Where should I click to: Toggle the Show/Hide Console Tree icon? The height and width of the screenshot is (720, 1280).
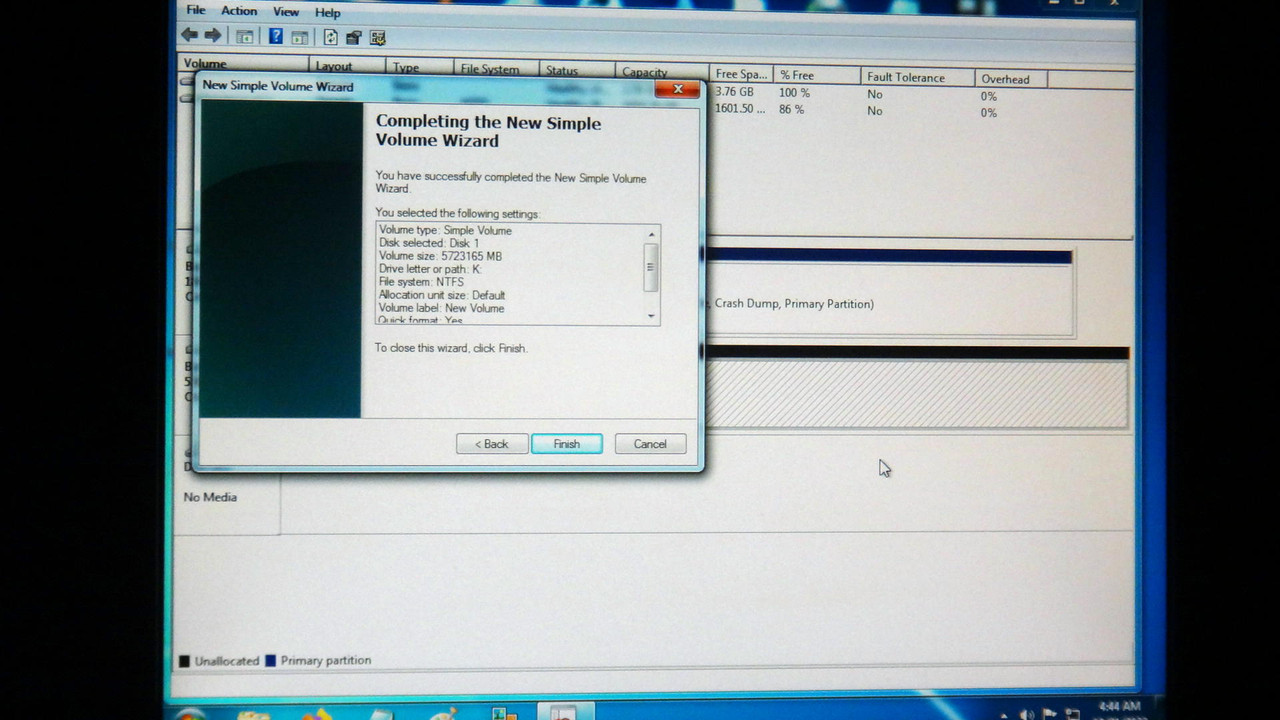pyautogui.click(x=245, y=37)
